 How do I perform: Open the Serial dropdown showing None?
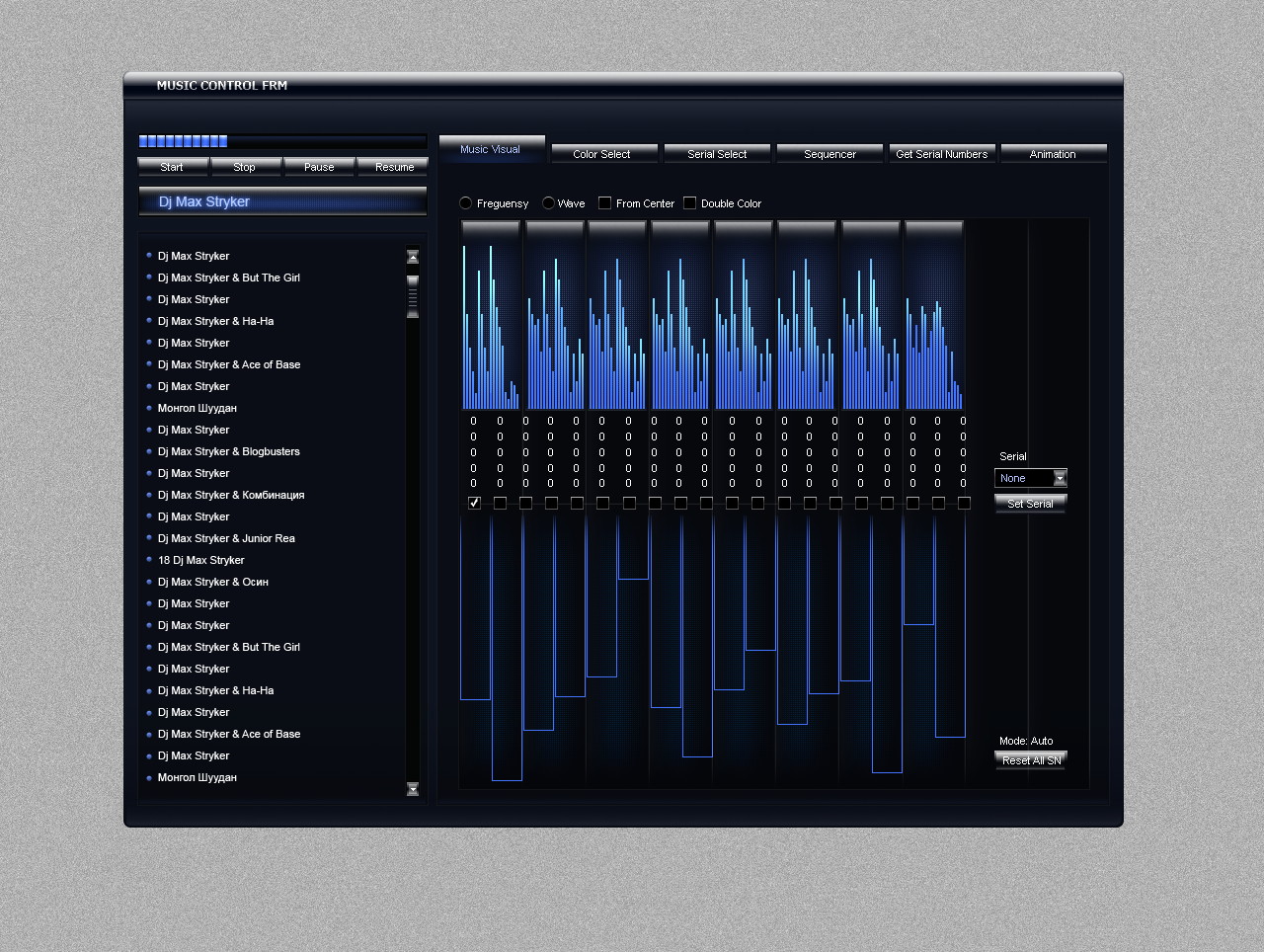pos(1060,479)
